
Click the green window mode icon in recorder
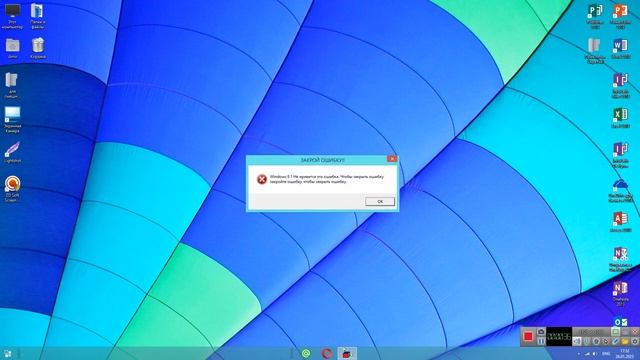(x=615, y=332)
